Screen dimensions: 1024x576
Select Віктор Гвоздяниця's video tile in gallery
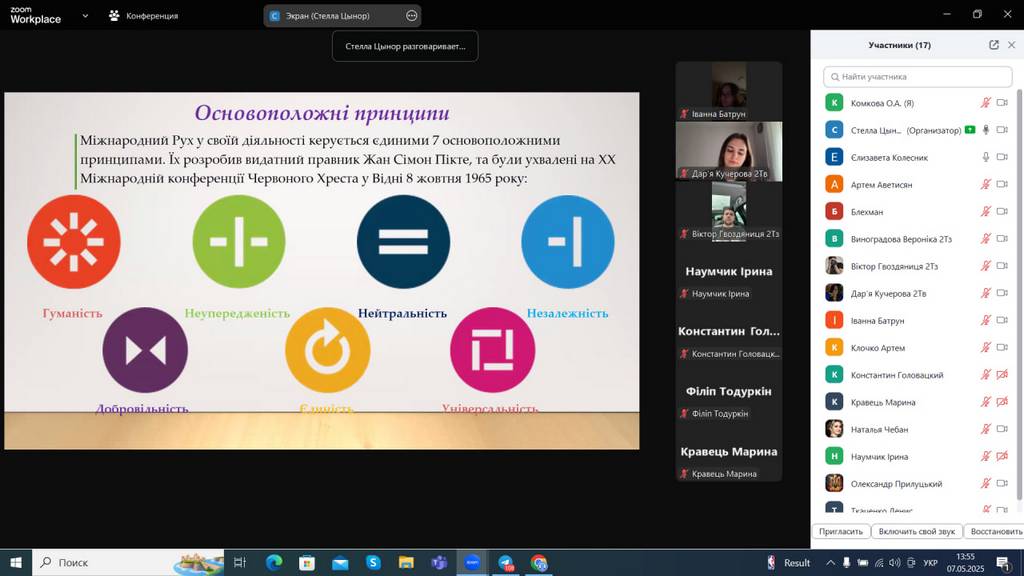coord(729,212)
